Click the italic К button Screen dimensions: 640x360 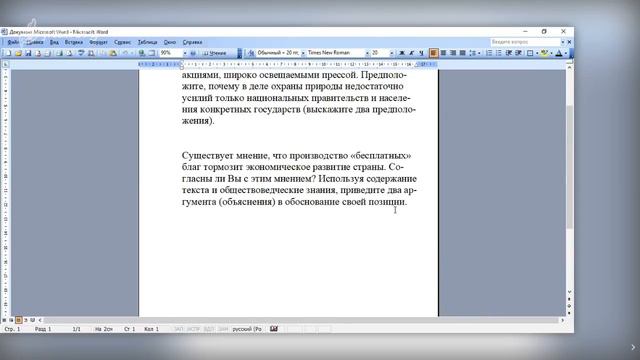[x=411, y=53]
